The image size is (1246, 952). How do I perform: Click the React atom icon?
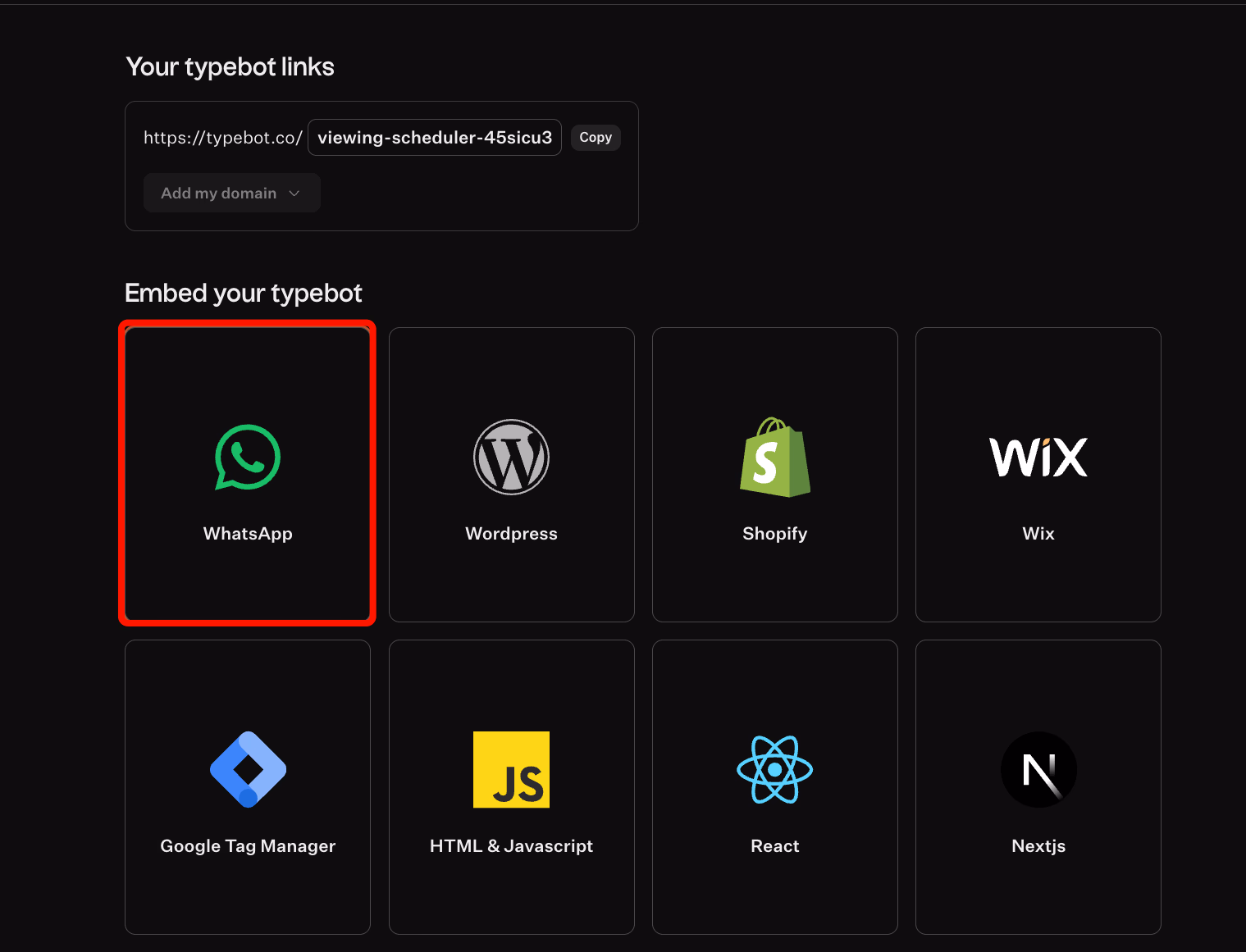click(x=774, y=769)
